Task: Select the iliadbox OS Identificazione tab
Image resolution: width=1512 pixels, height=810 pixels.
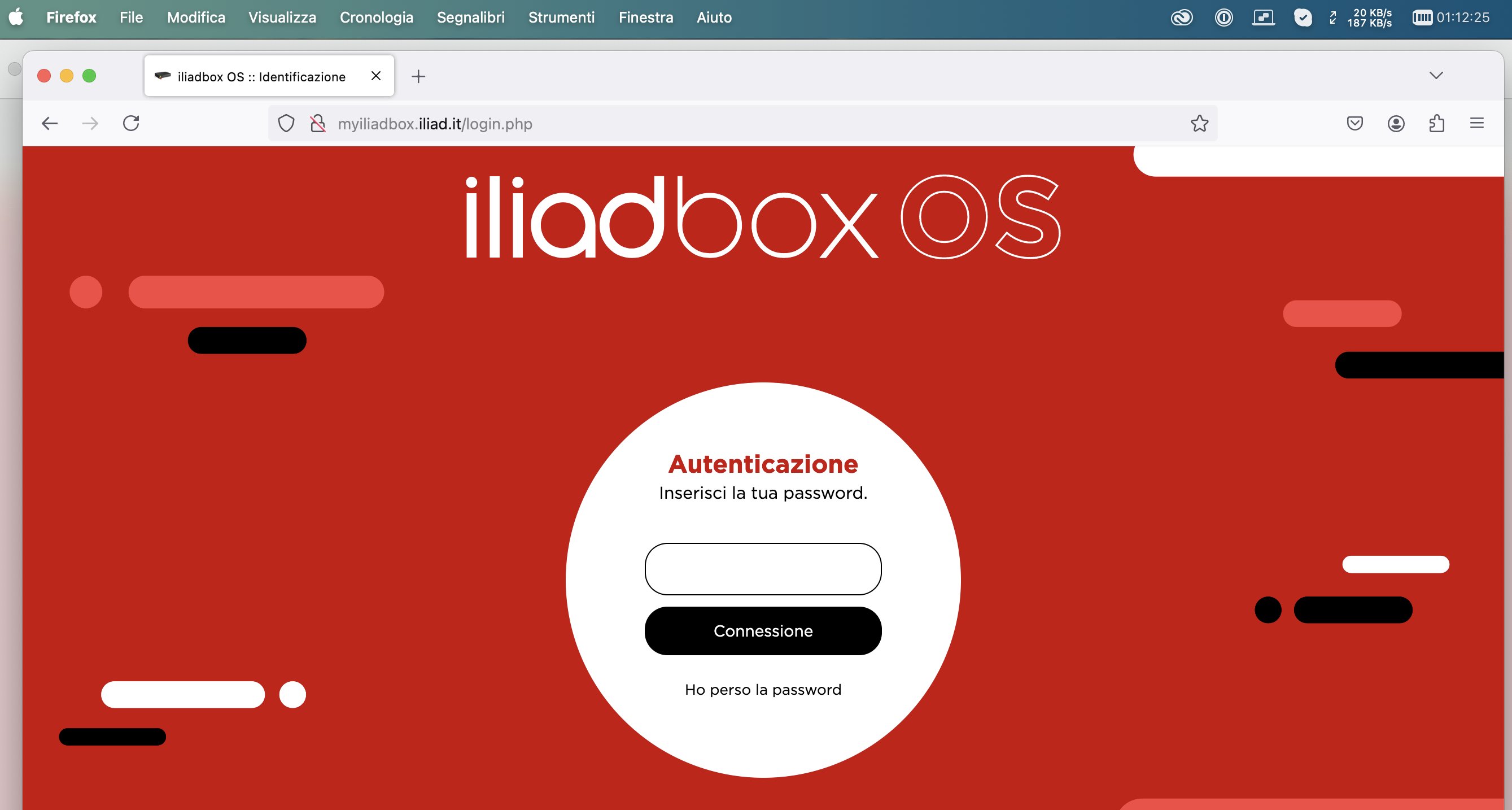Action: (269, 76)
